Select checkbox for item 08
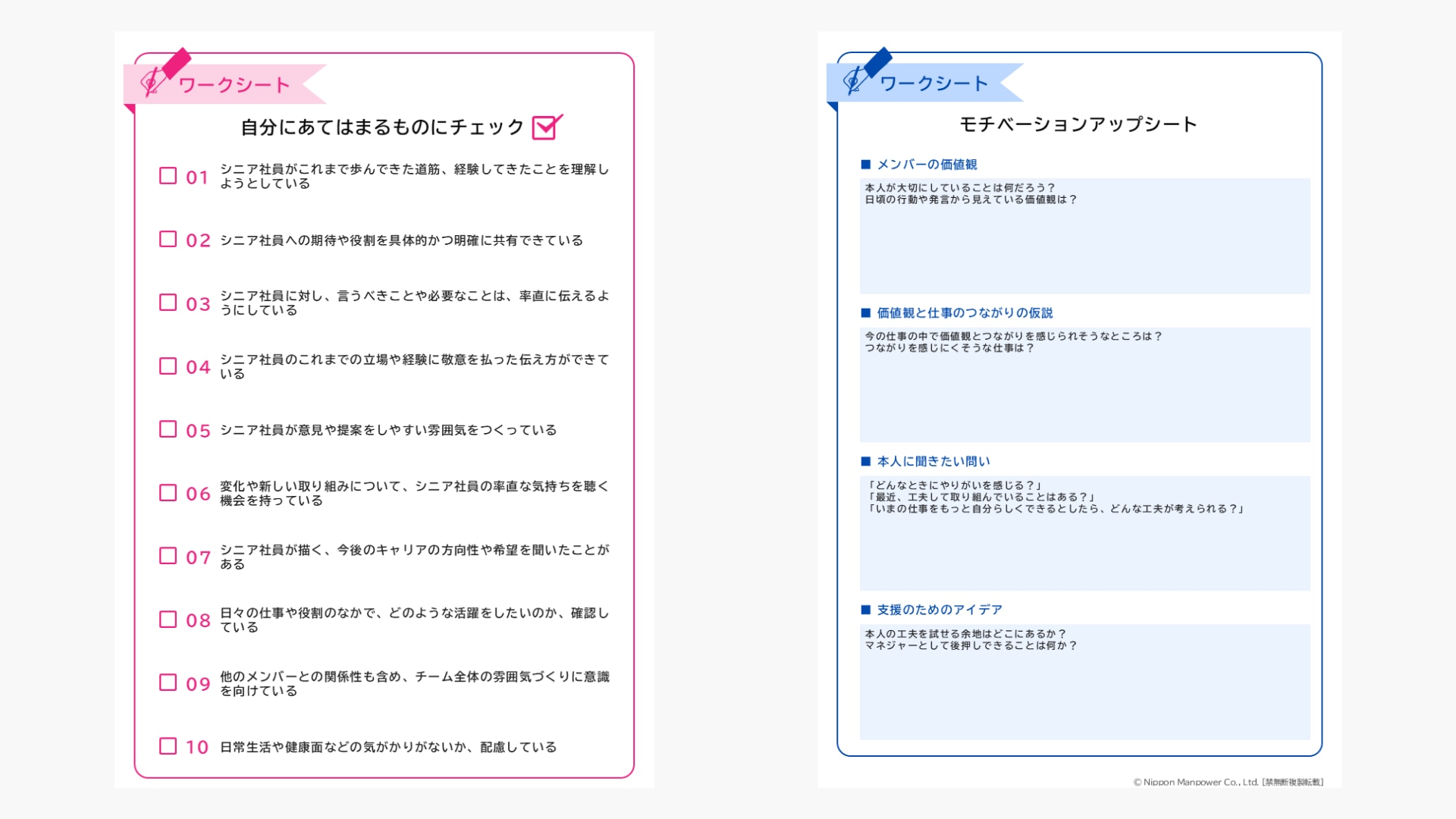Image resolution: width=1456 pixels, height=819 pixels. [168, 620]
